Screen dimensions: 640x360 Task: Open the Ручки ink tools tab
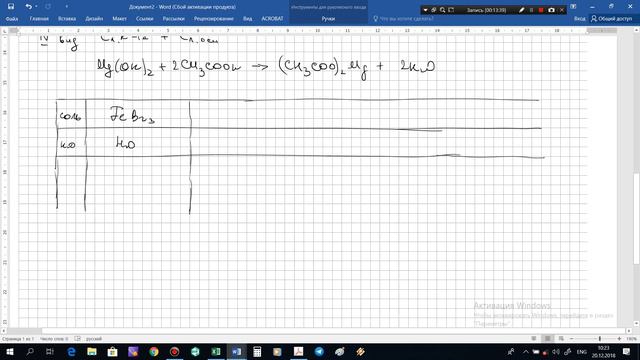click(x=328, y=18)
